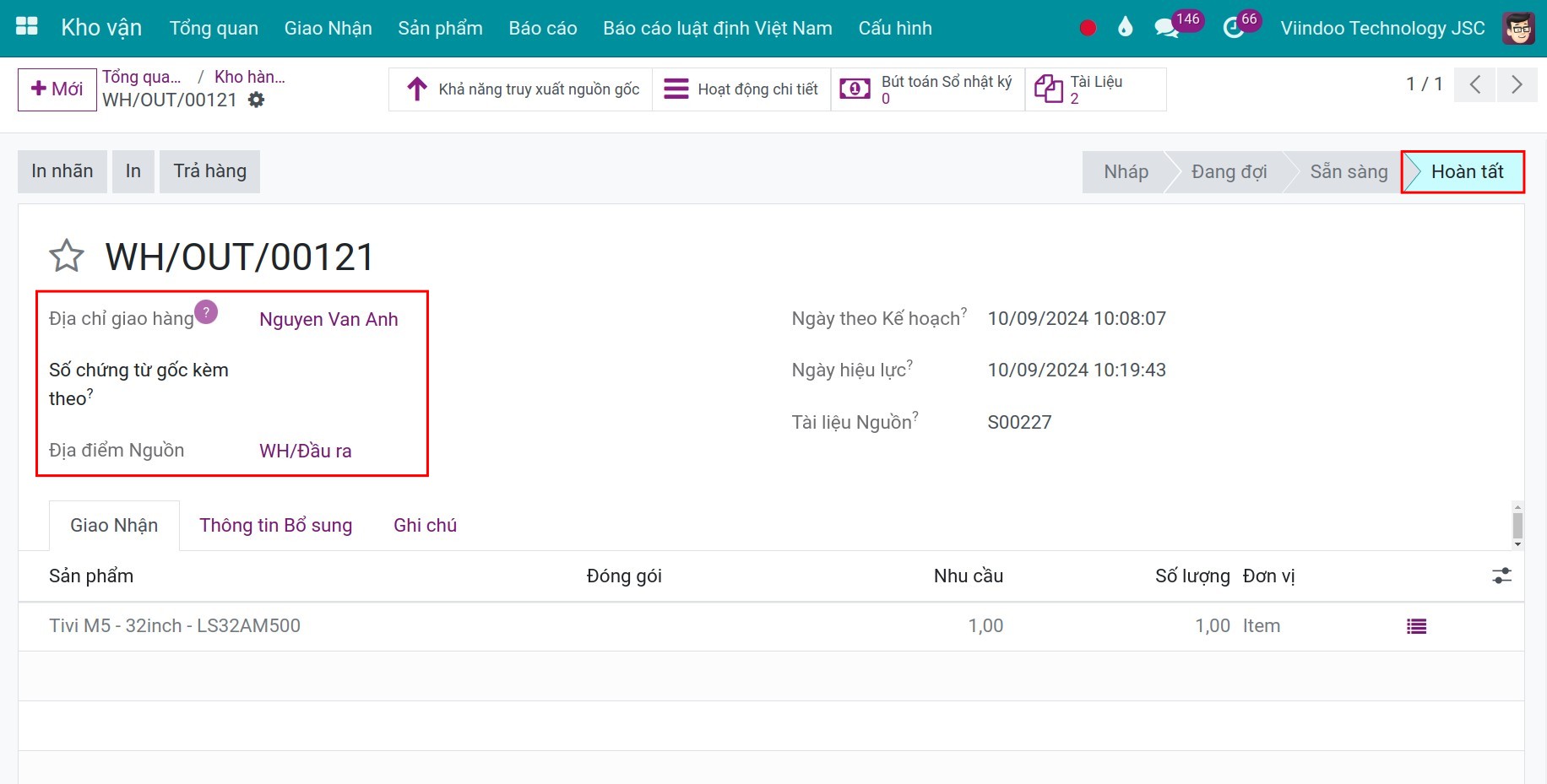Image resolution: width=1547 pixels, height=784 pixels.
Task: Go to previous record arrow
Action: pyautogui.click(x=1475, y=84)
